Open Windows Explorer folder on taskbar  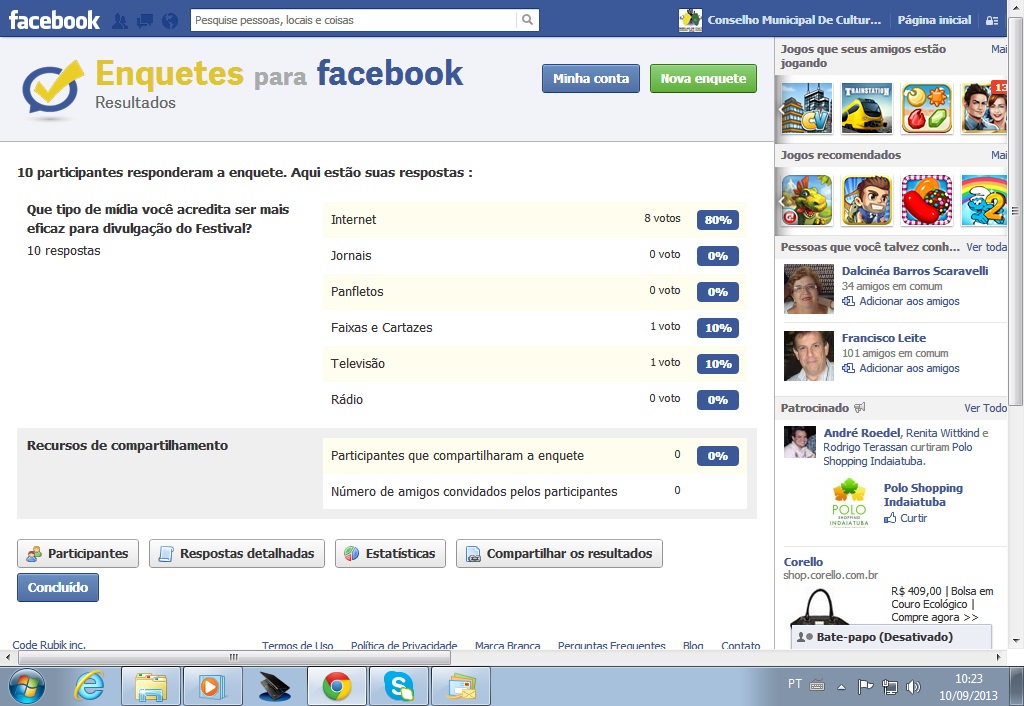(151, 686)
